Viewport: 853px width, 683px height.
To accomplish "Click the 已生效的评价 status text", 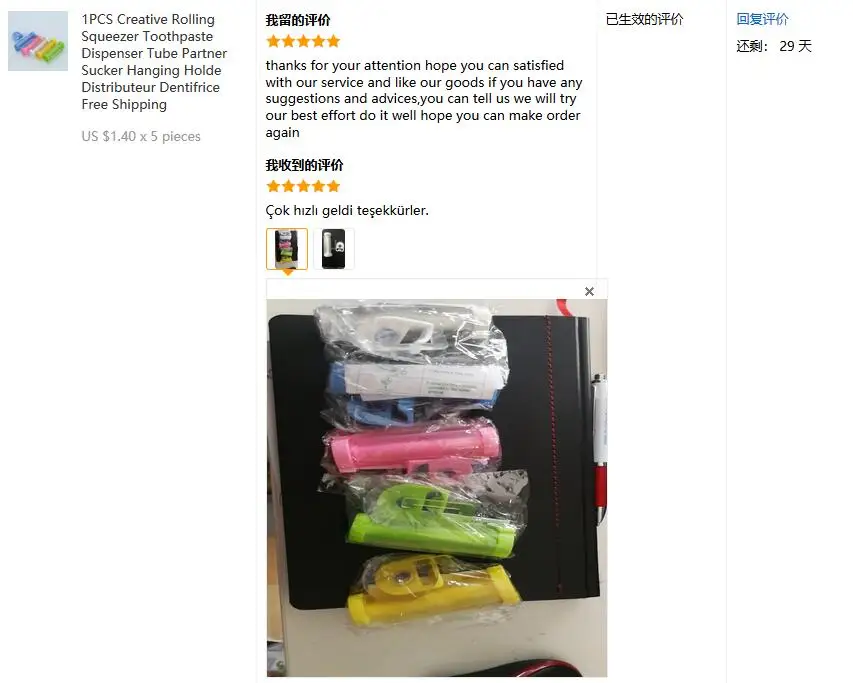I will point(644,20).
